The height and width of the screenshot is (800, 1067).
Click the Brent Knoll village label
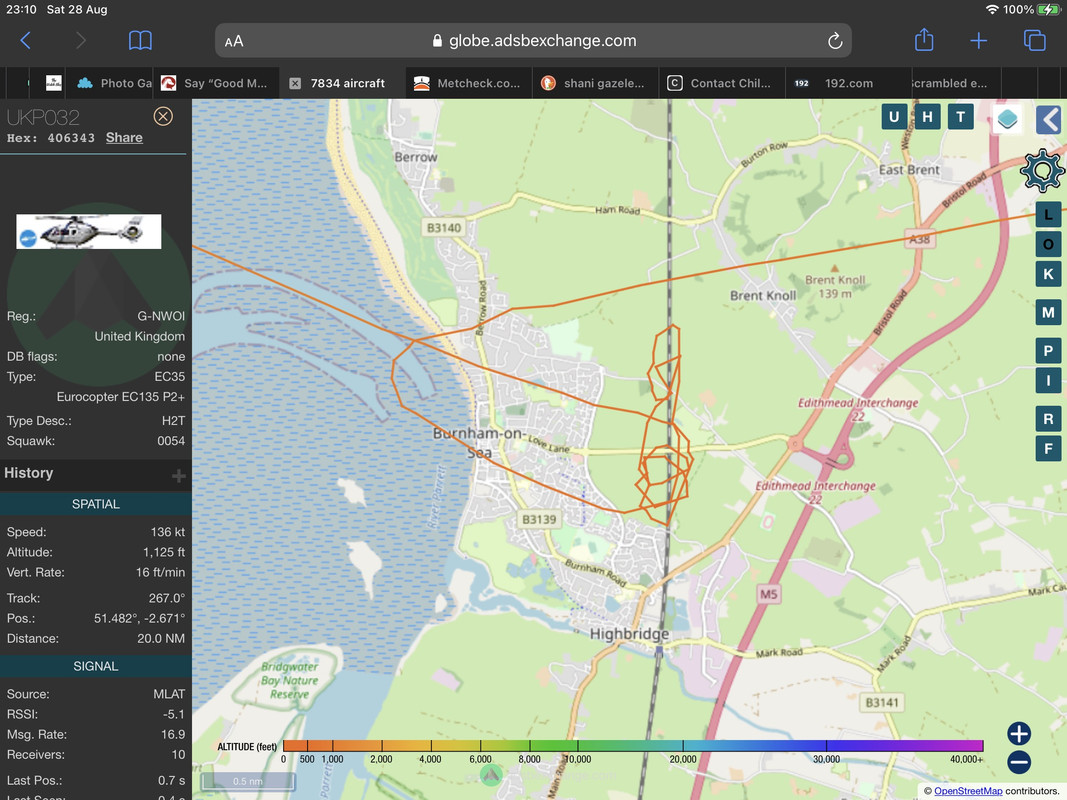tap(763, 295)
